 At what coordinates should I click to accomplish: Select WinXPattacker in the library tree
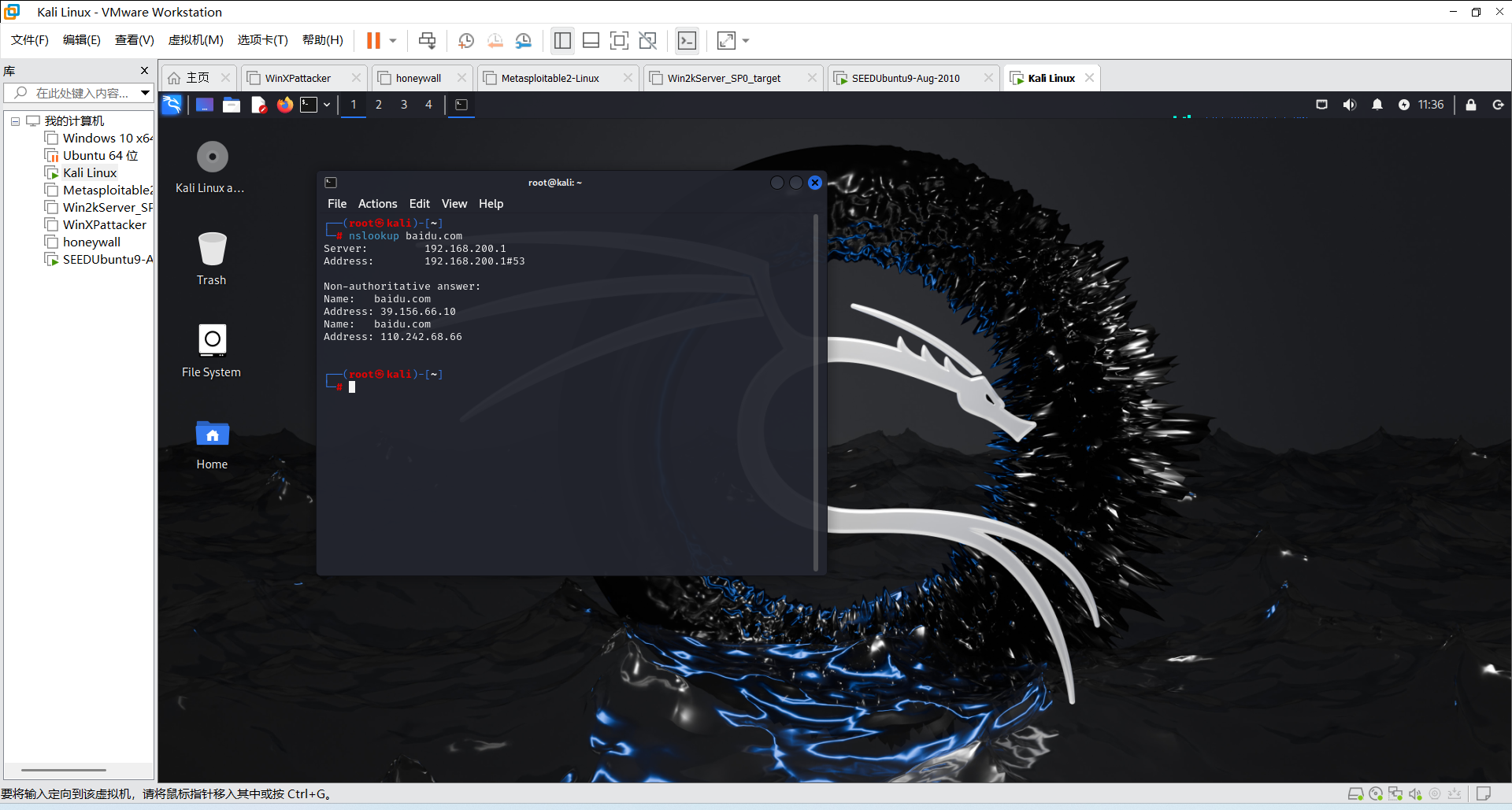(96, 225)
